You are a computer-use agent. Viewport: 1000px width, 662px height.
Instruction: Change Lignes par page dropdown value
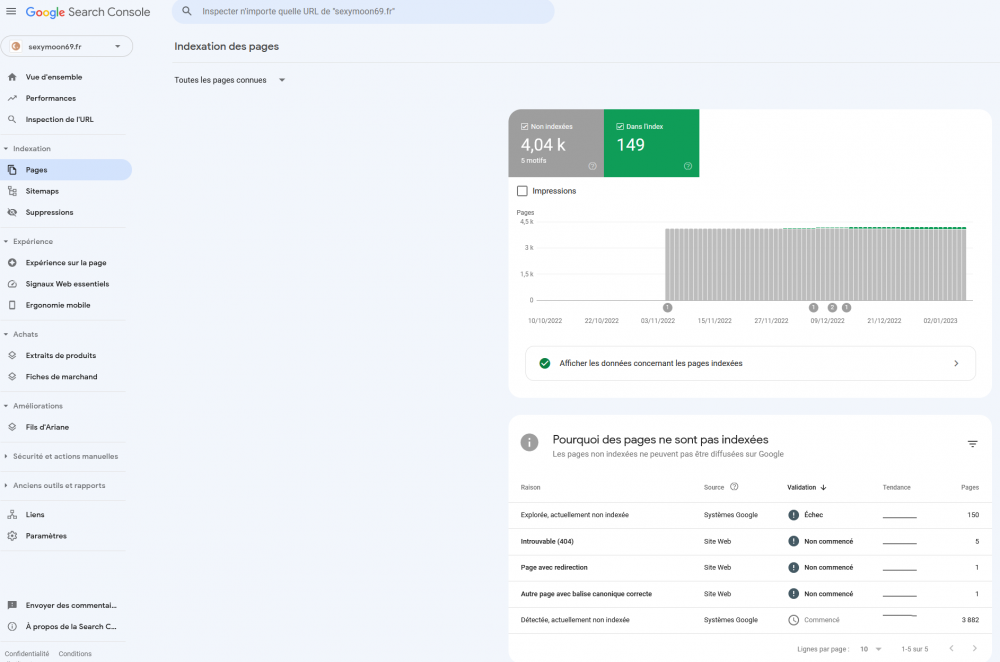870,649
